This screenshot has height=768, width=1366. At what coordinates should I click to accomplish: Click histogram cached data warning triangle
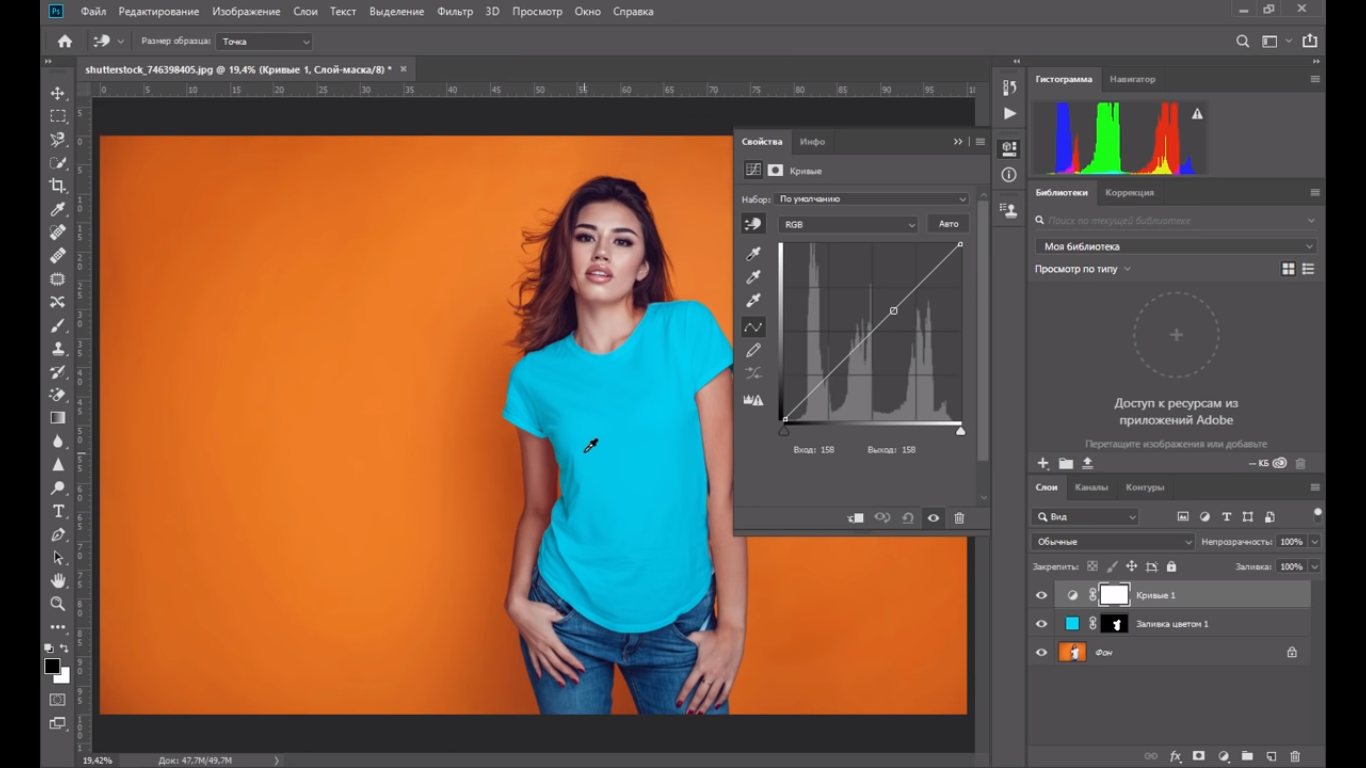(1197, 114)
